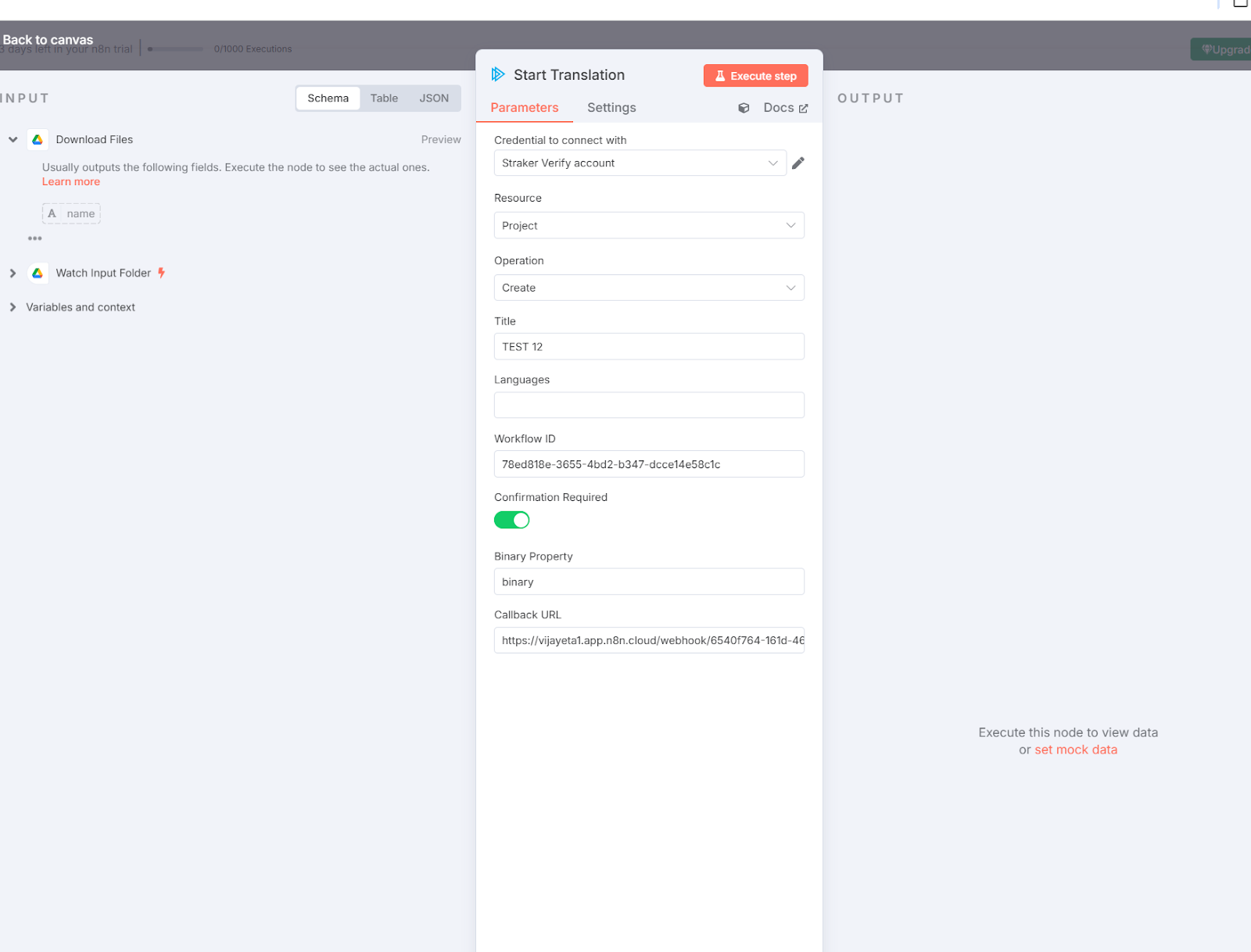The height and width of the screenshot is (952, 1251).
Task: Click the lightning trigger icon next to Watch Input Folder
Action: [161, 273]
